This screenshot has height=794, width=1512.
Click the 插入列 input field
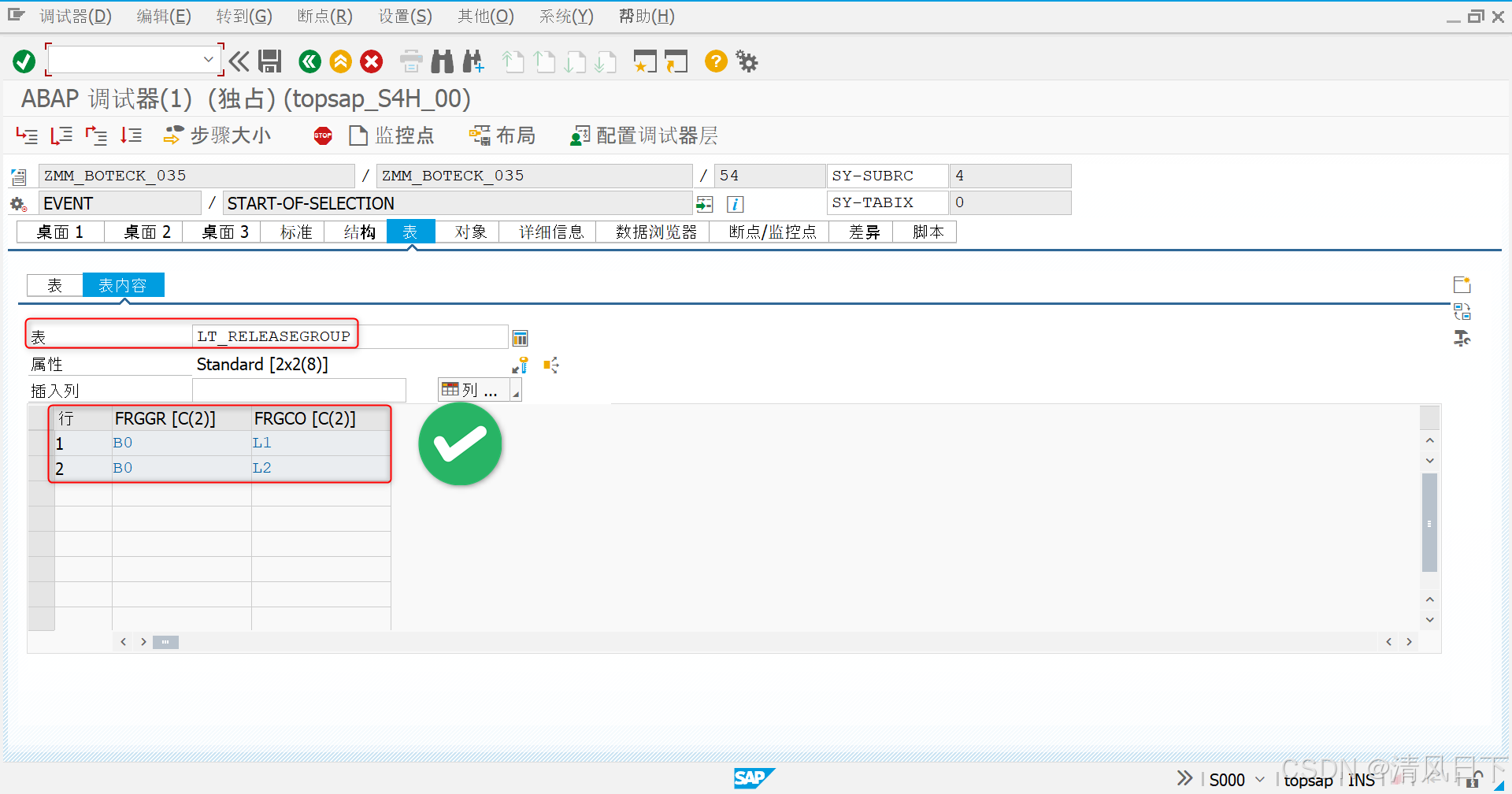pos(299,390)
